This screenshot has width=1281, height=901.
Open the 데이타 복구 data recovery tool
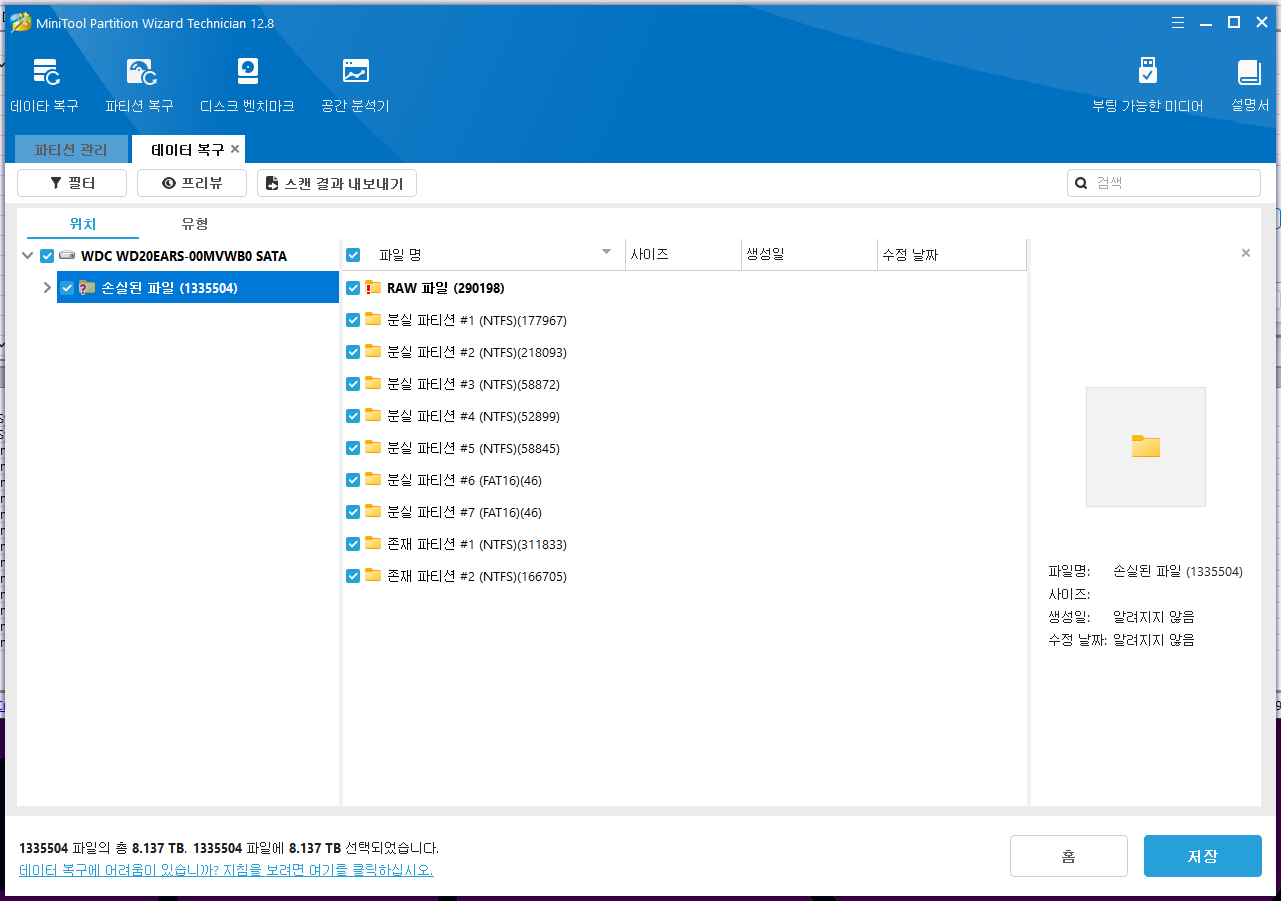(x=44, y=84)
